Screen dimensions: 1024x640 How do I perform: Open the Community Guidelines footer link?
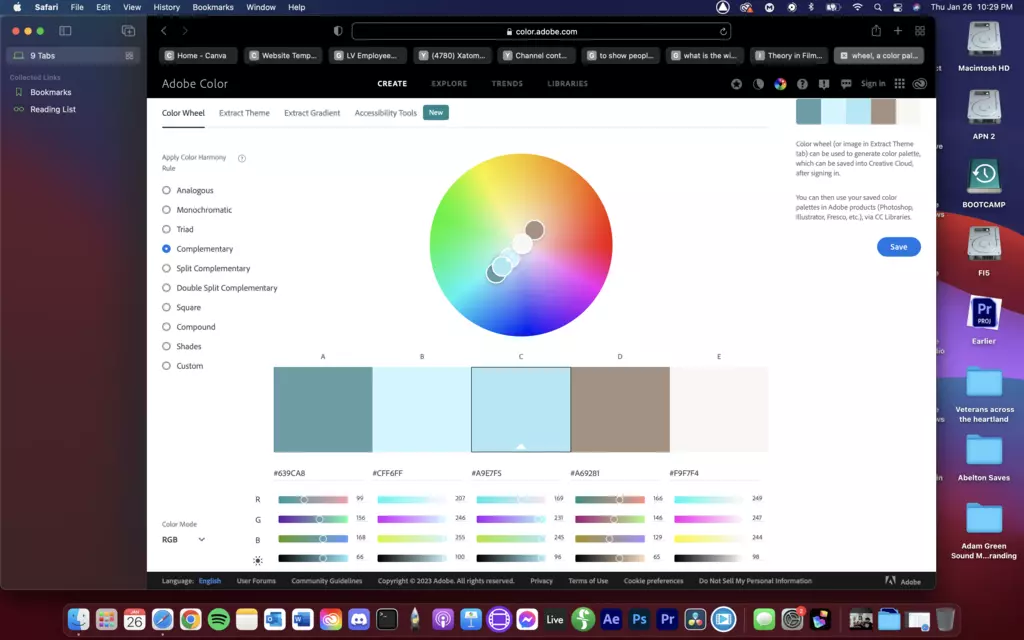(x=327, y=581)
